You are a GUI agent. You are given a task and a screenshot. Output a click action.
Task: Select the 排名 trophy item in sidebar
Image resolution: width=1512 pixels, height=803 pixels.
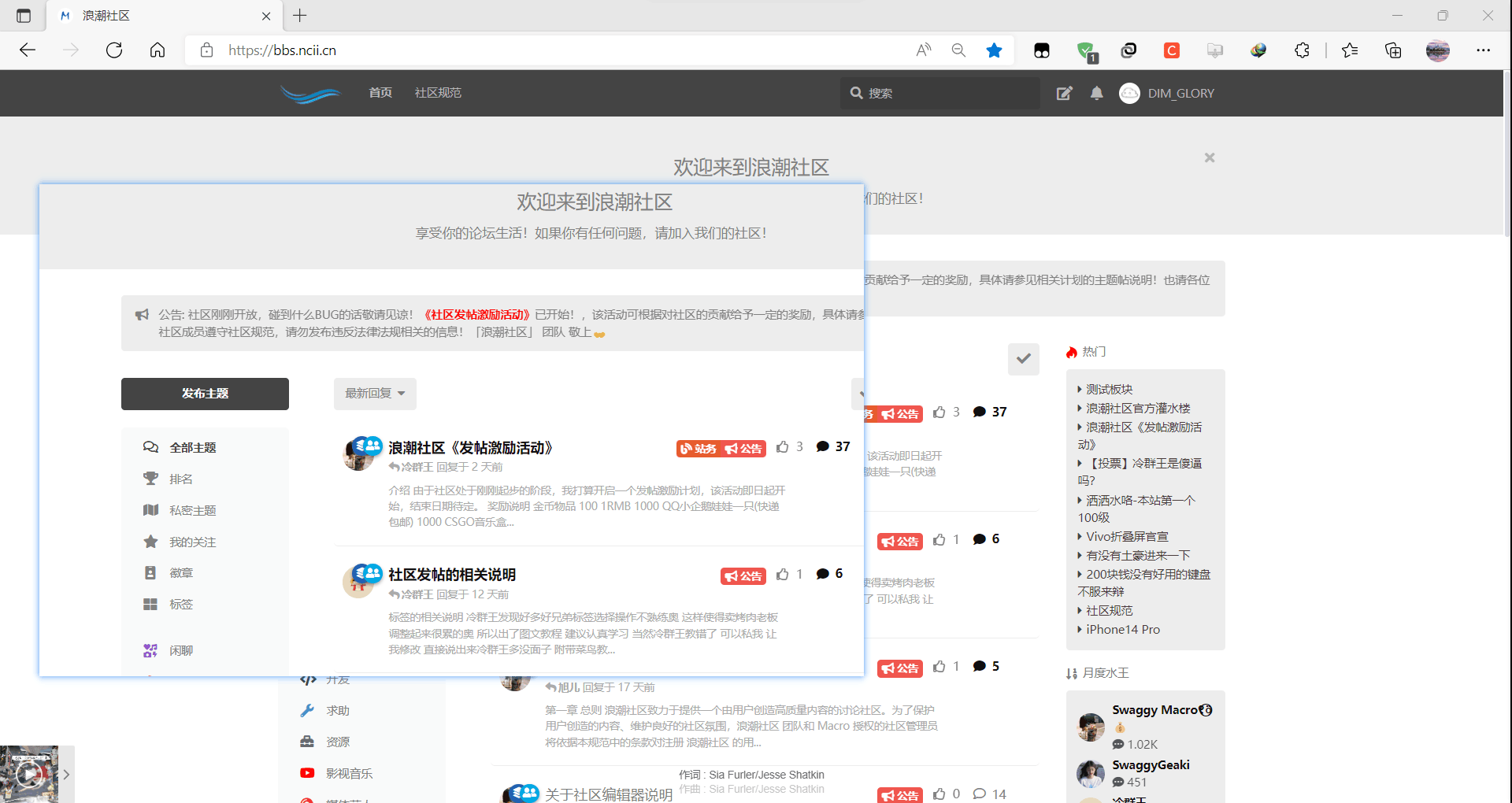(x=180, y=479)
